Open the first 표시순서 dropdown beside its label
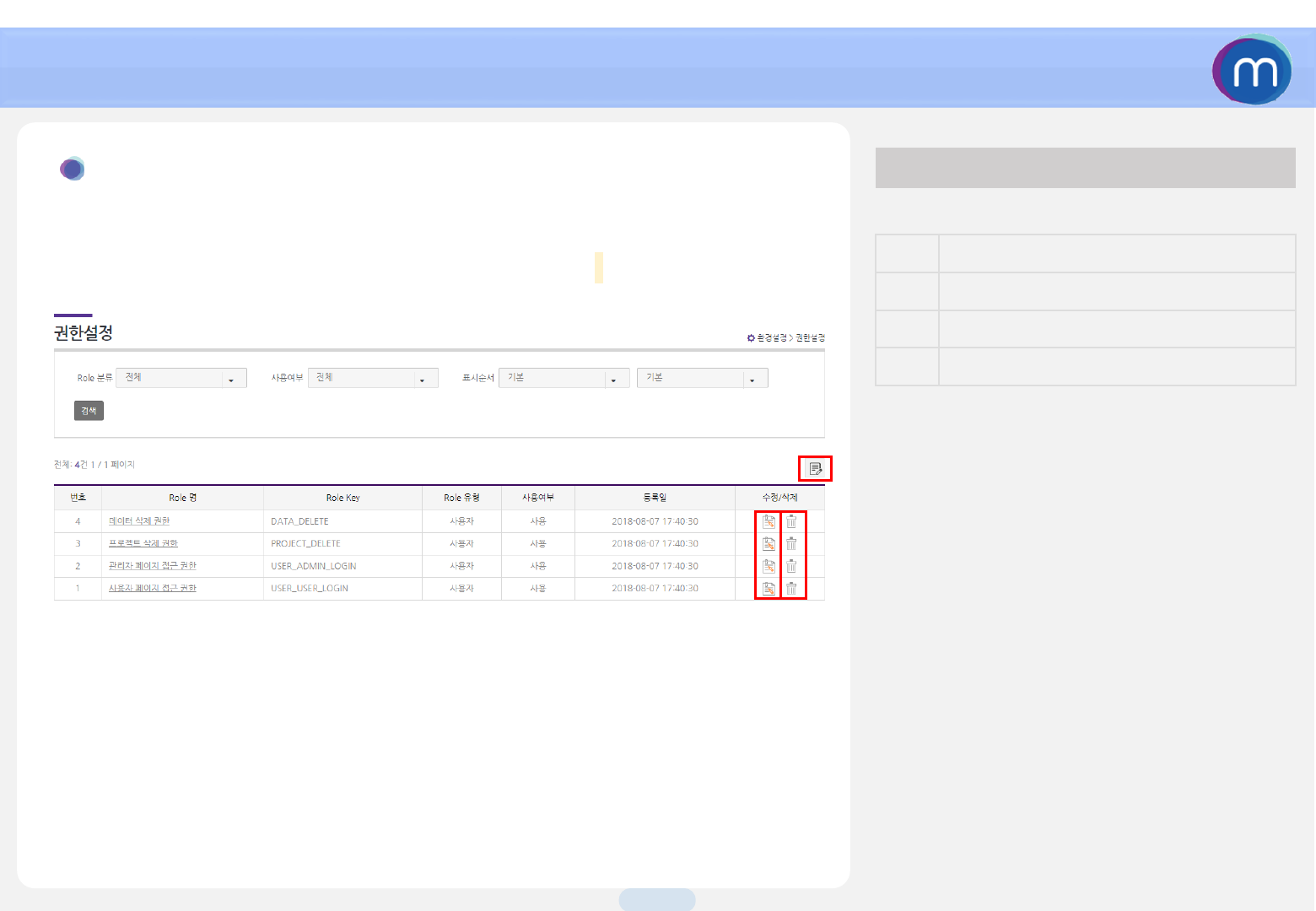 coord(564,378)
